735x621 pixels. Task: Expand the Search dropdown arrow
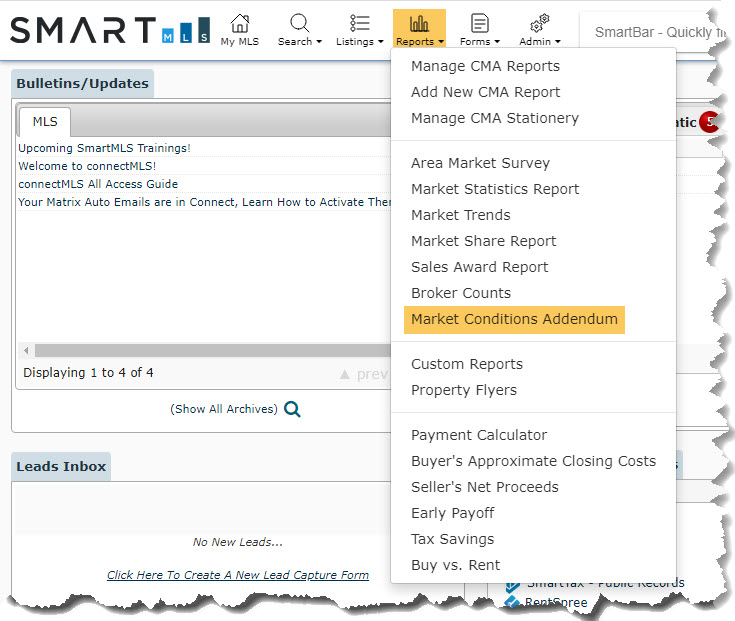tap(319, 42)
